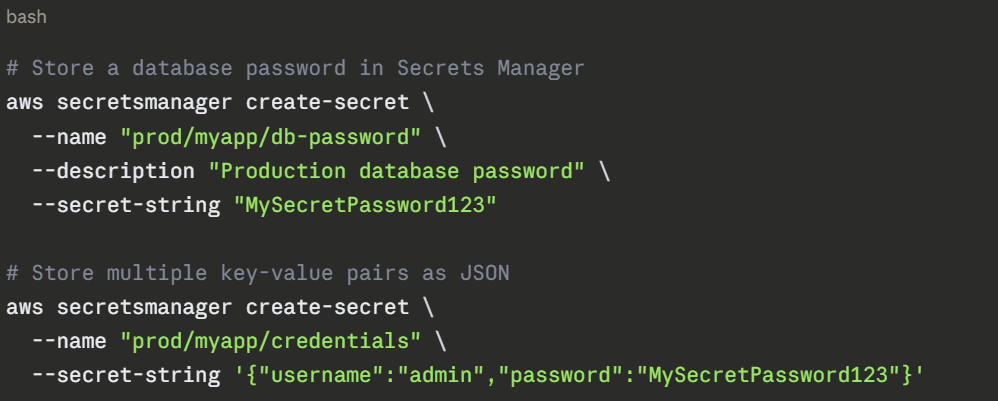Click the trailing backslash after the description string
This screenshot has width=998, height=401.
pyautogui.click(x=604, y=170)
